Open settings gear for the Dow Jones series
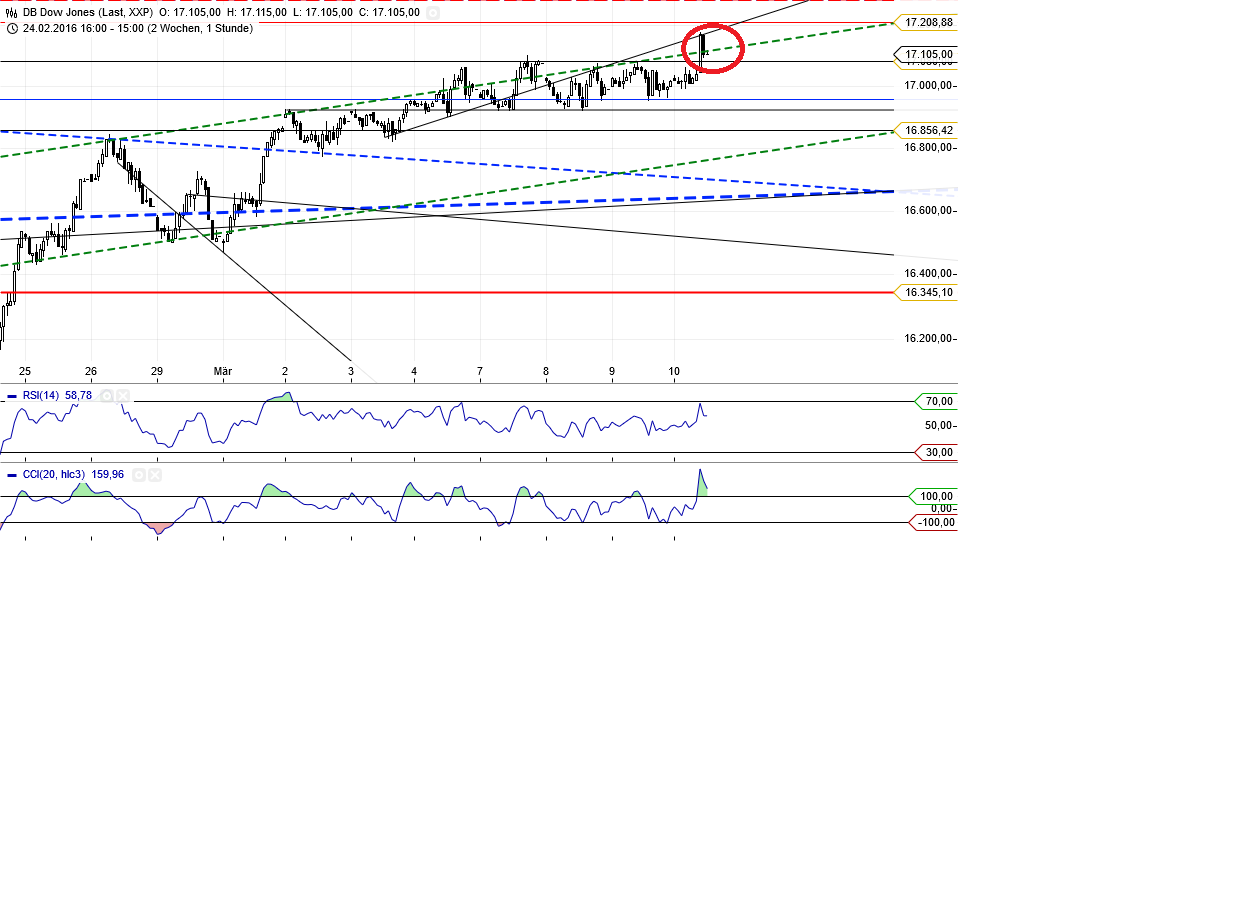Viewport: 1234px width, 905px height. point(432,13)
